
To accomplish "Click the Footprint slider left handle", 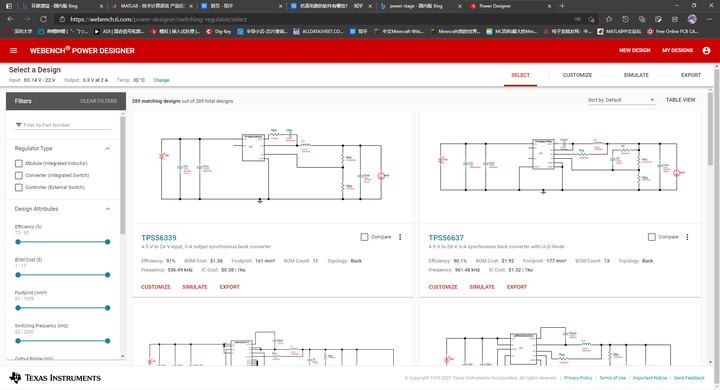I will click(18, 308).
